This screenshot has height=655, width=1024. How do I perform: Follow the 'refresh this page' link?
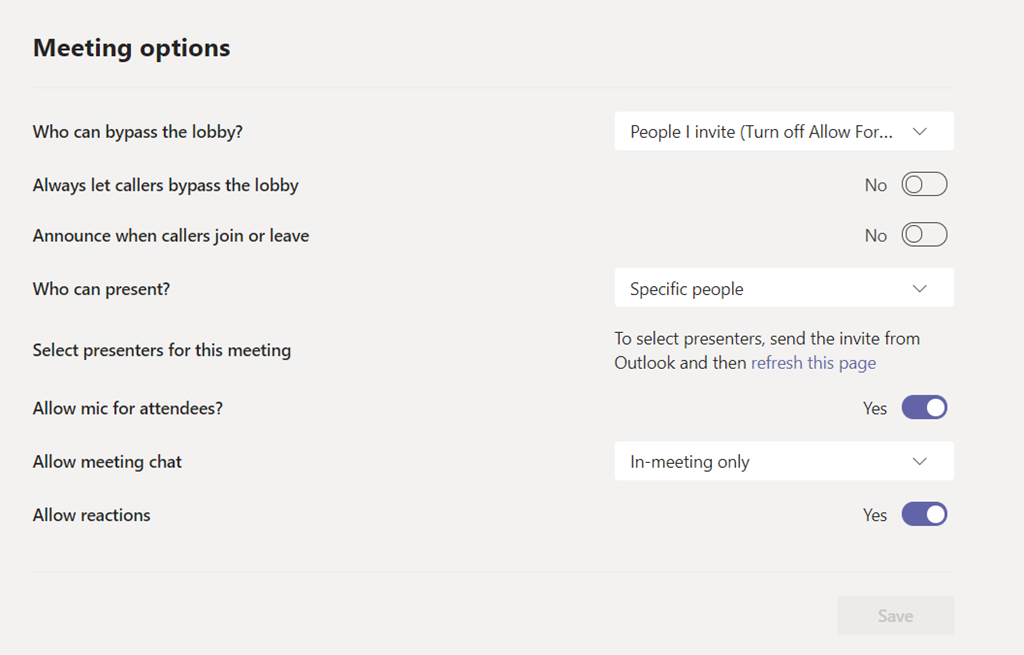pos(813,363)
